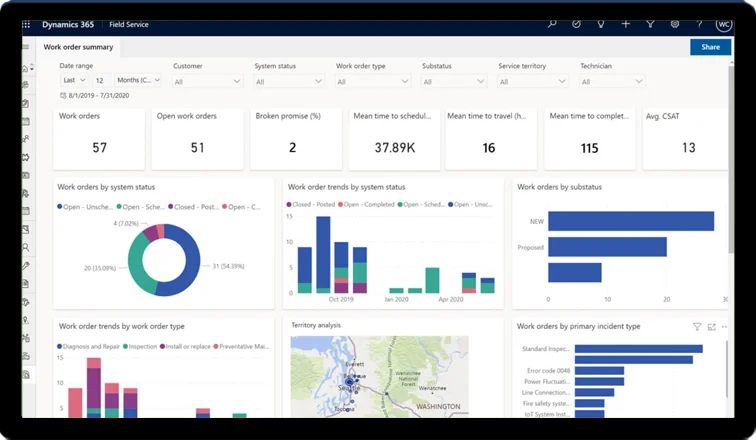
Task: Toggle 'Open - Completed' legend in trends chart
Action: (366, 204)
